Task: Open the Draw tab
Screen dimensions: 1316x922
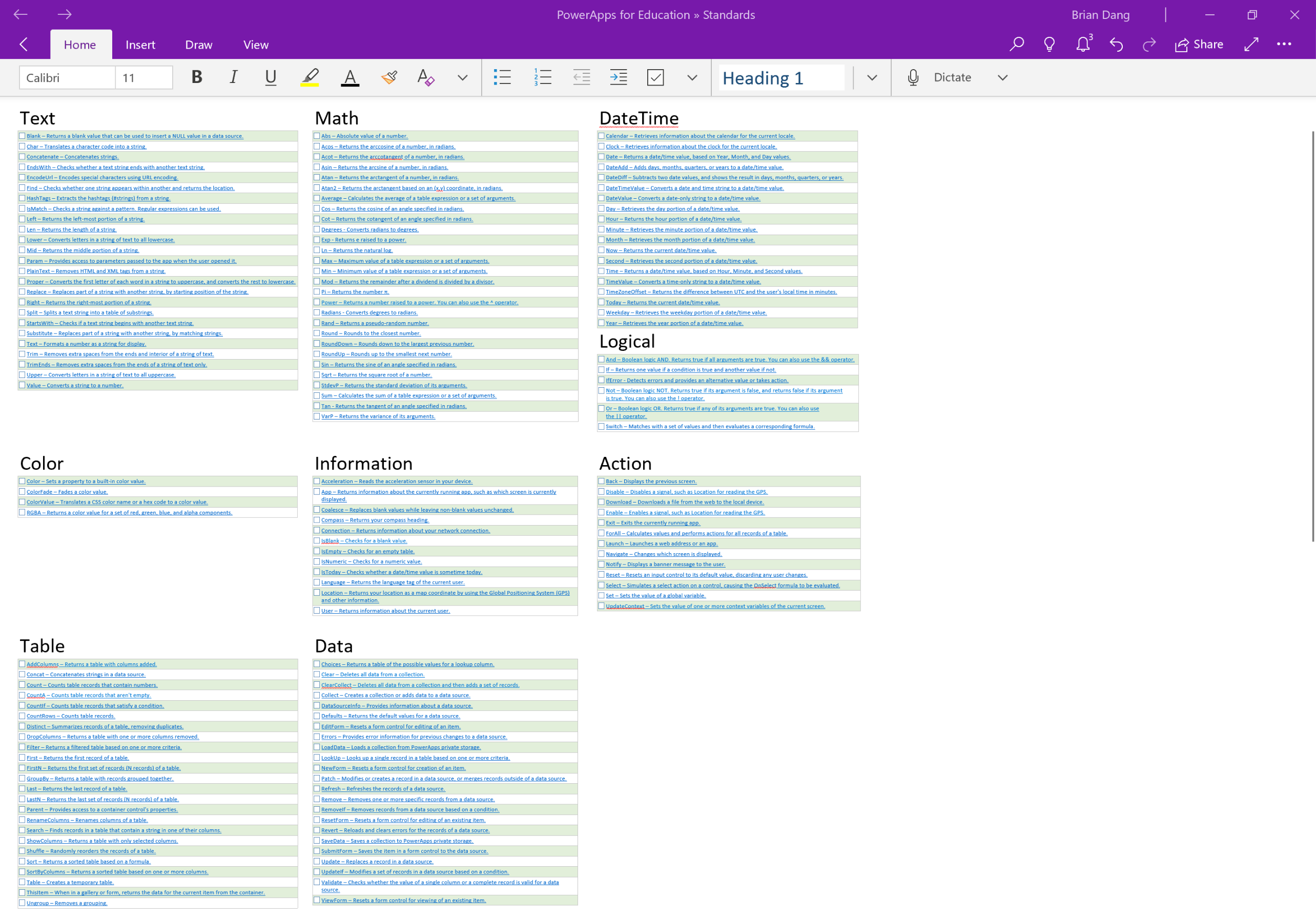Action: click(198, 45)
